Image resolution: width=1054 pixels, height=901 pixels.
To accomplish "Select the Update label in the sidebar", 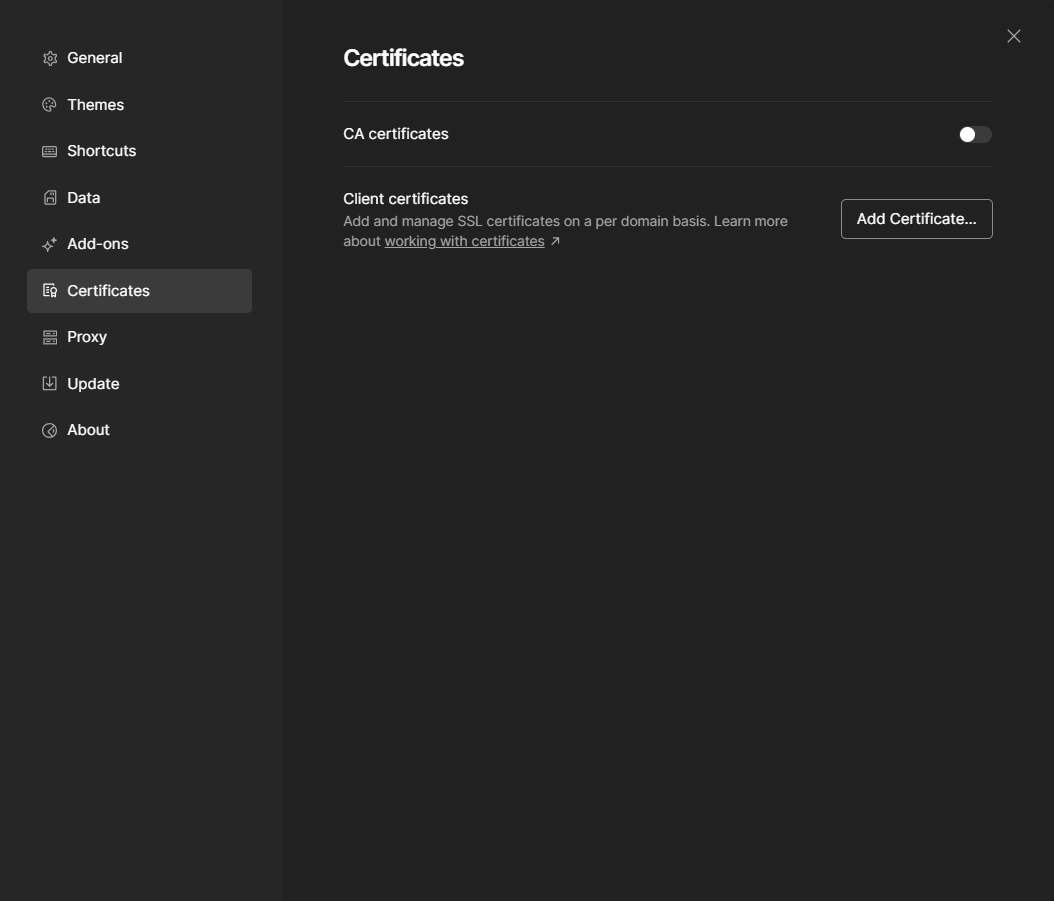I will coord(93,384).
